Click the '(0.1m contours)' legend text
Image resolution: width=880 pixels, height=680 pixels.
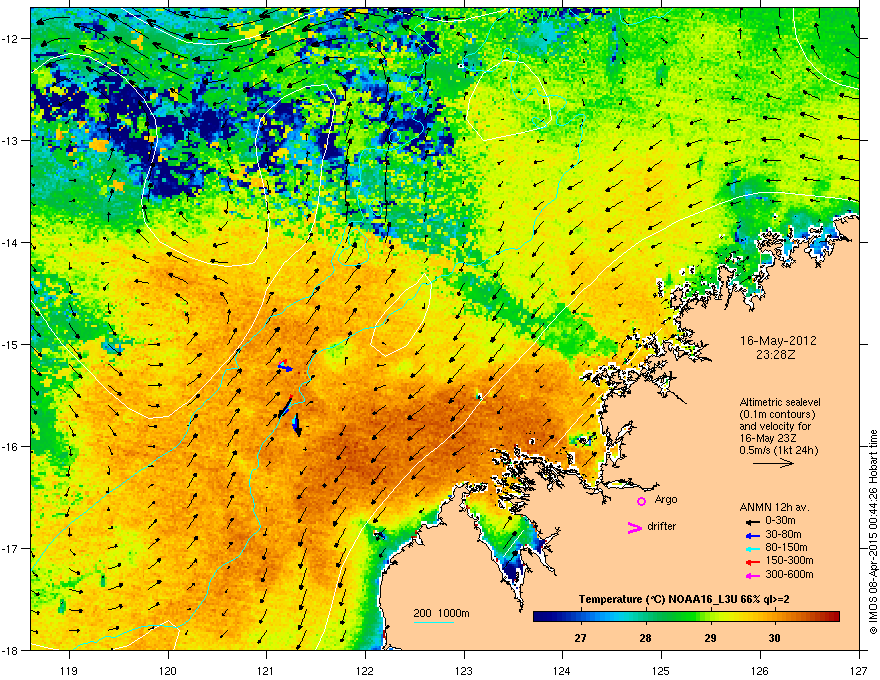pos(777,415)
